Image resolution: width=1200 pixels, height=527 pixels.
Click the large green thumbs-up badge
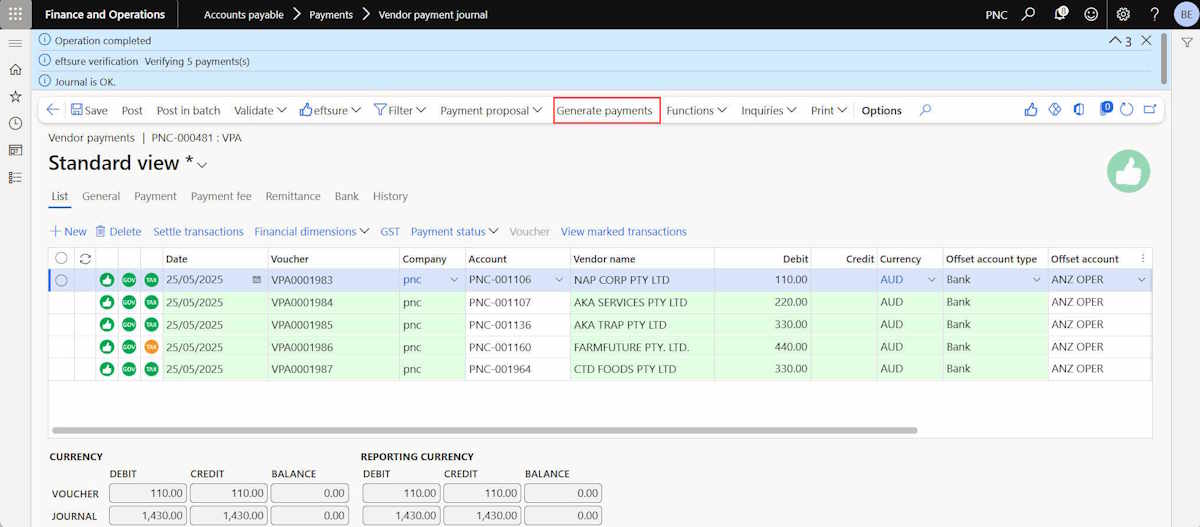pyautogui.click(x=1128, y=172)
